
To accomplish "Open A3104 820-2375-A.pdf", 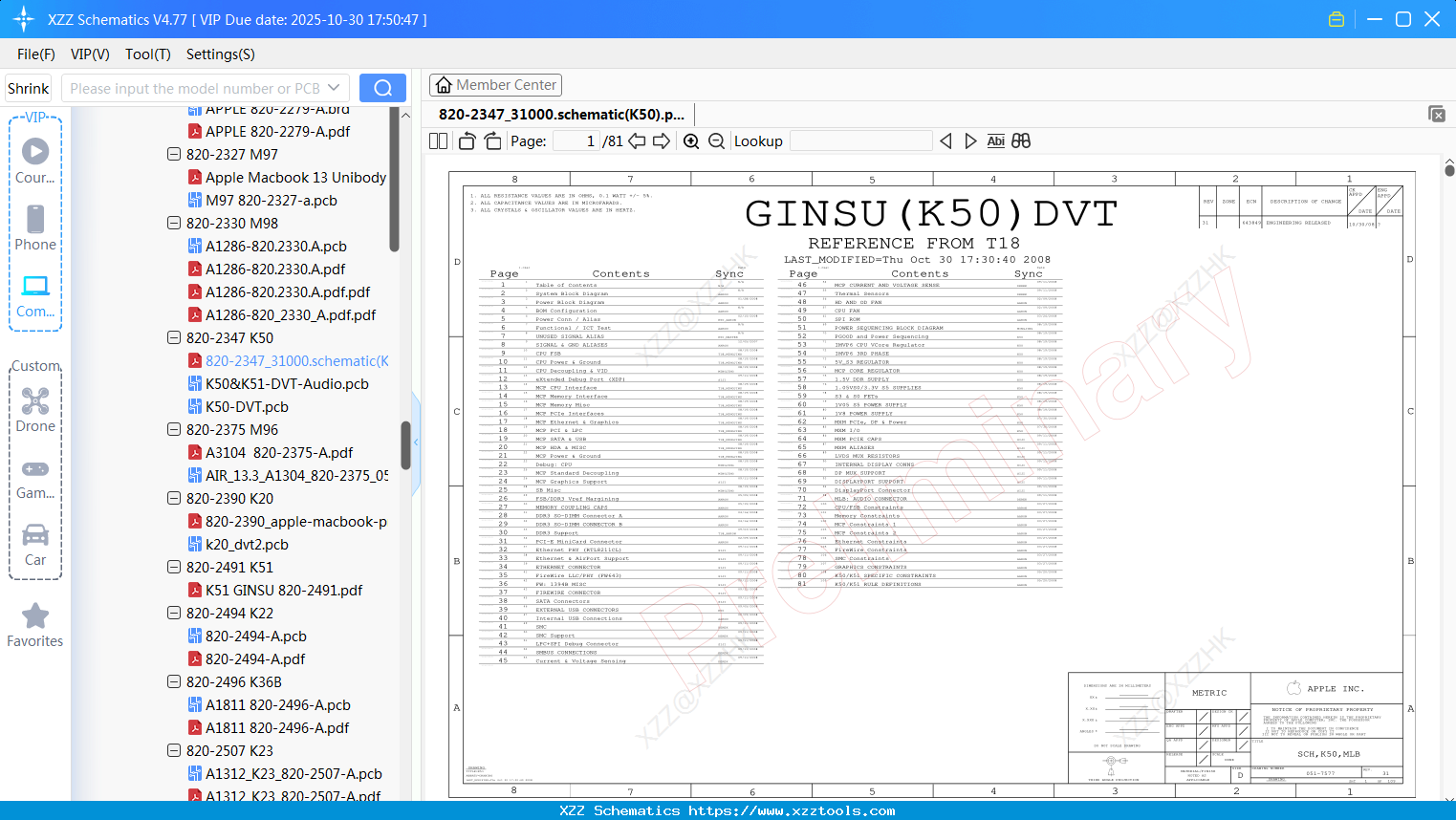I will (279, 453).
